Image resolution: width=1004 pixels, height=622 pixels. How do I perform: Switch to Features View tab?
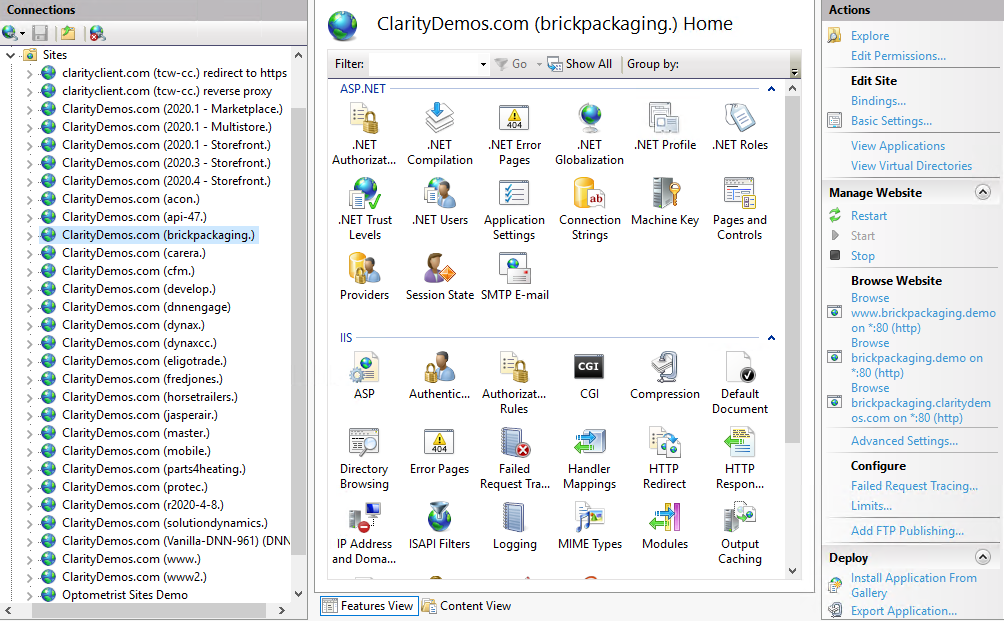(369, 606)
